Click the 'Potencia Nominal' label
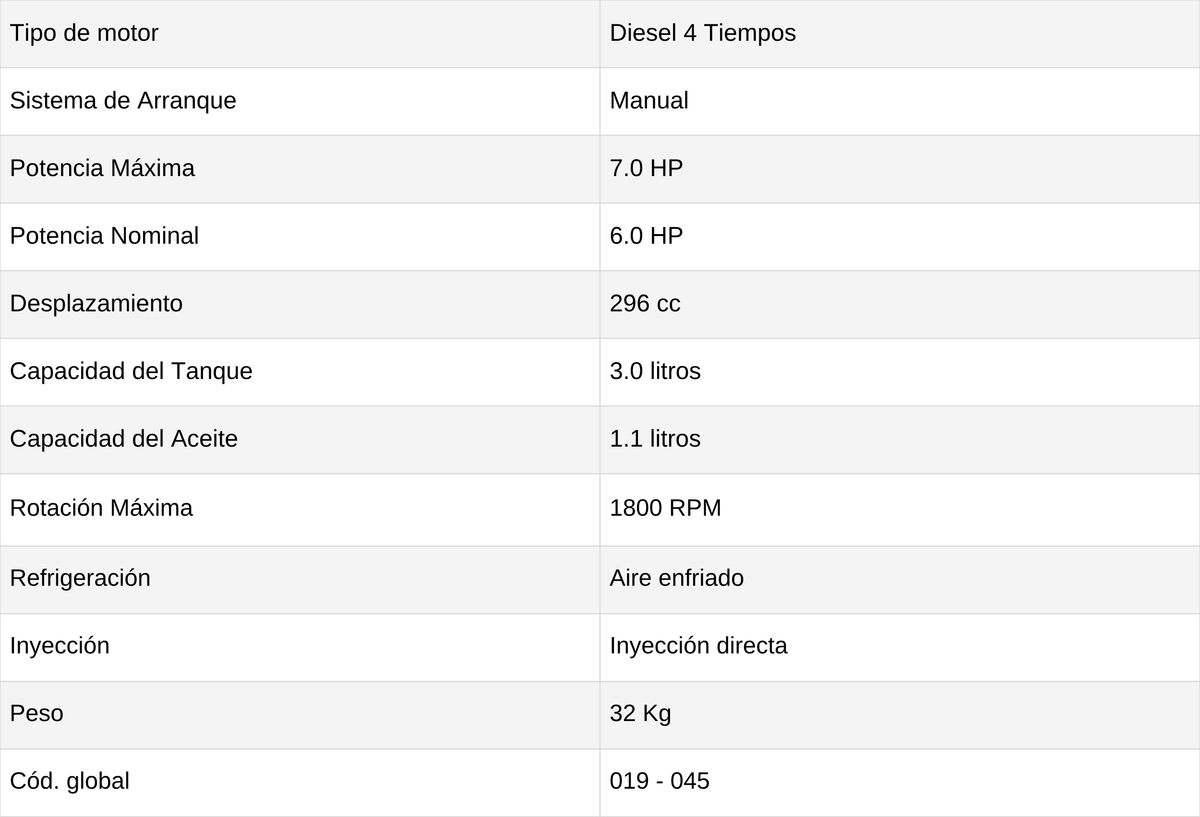Viewport: 1200px width, 817px height. click(x=104, y=236)
